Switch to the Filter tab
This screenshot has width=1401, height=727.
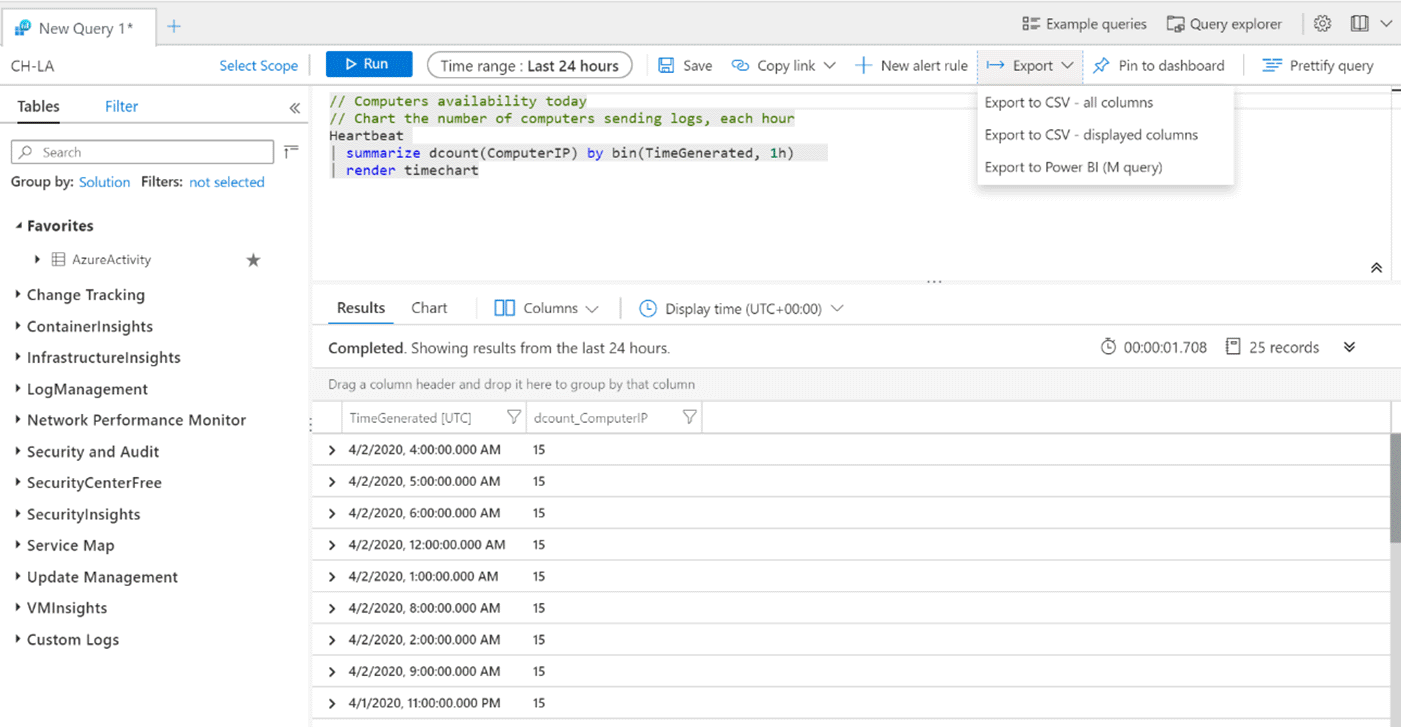point(121,106)
